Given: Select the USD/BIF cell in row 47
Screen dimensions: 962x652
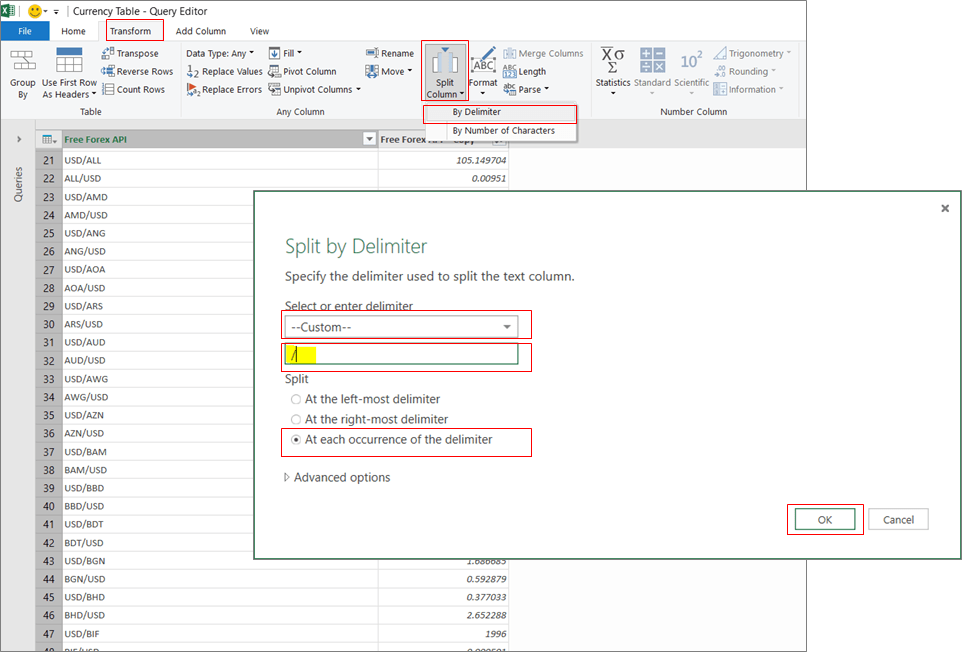Looking at the screenshot, I should click(x=220, y=634).
